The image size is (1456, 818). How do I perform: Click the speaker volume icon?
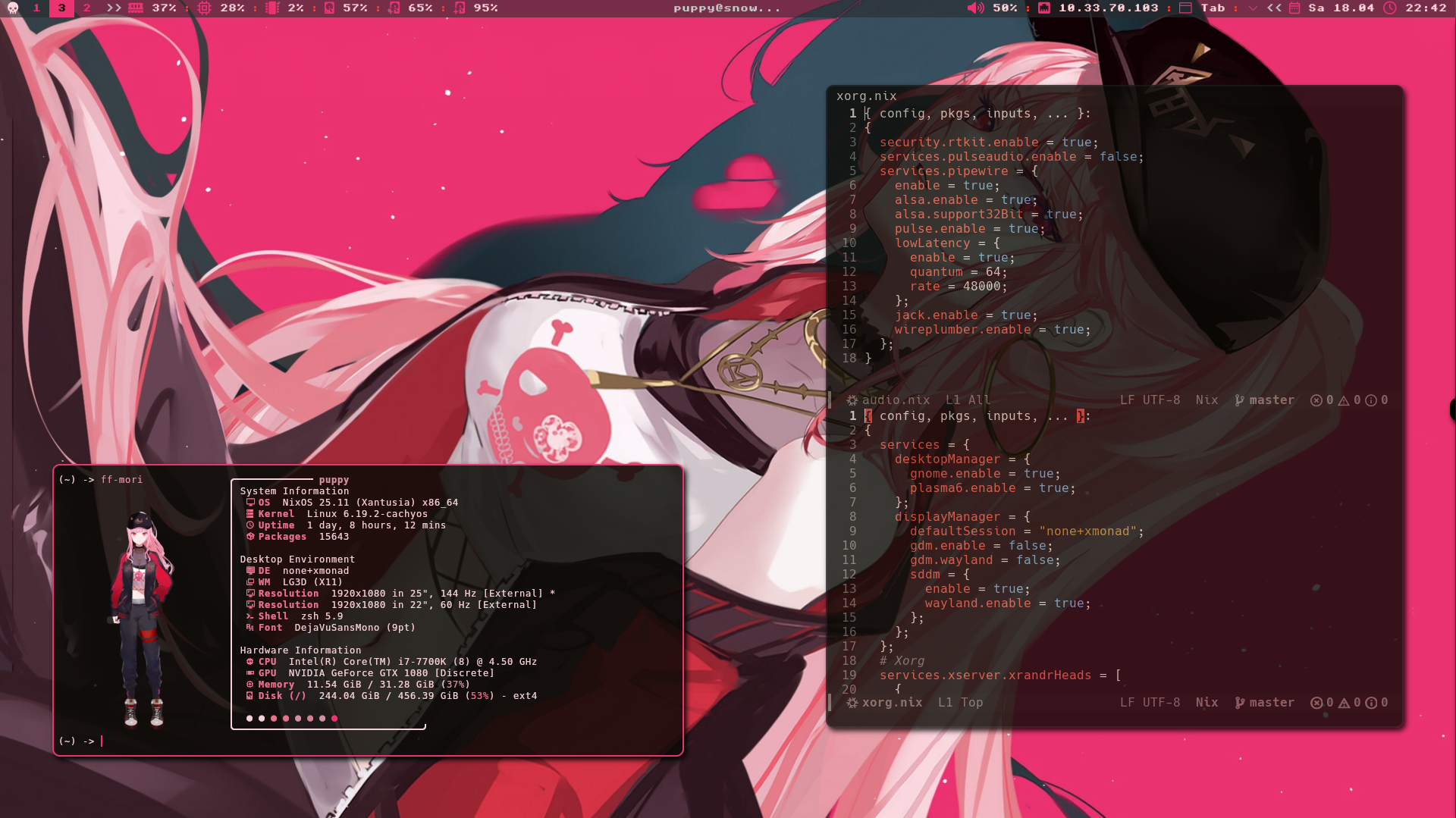click(x=975, y=8)
